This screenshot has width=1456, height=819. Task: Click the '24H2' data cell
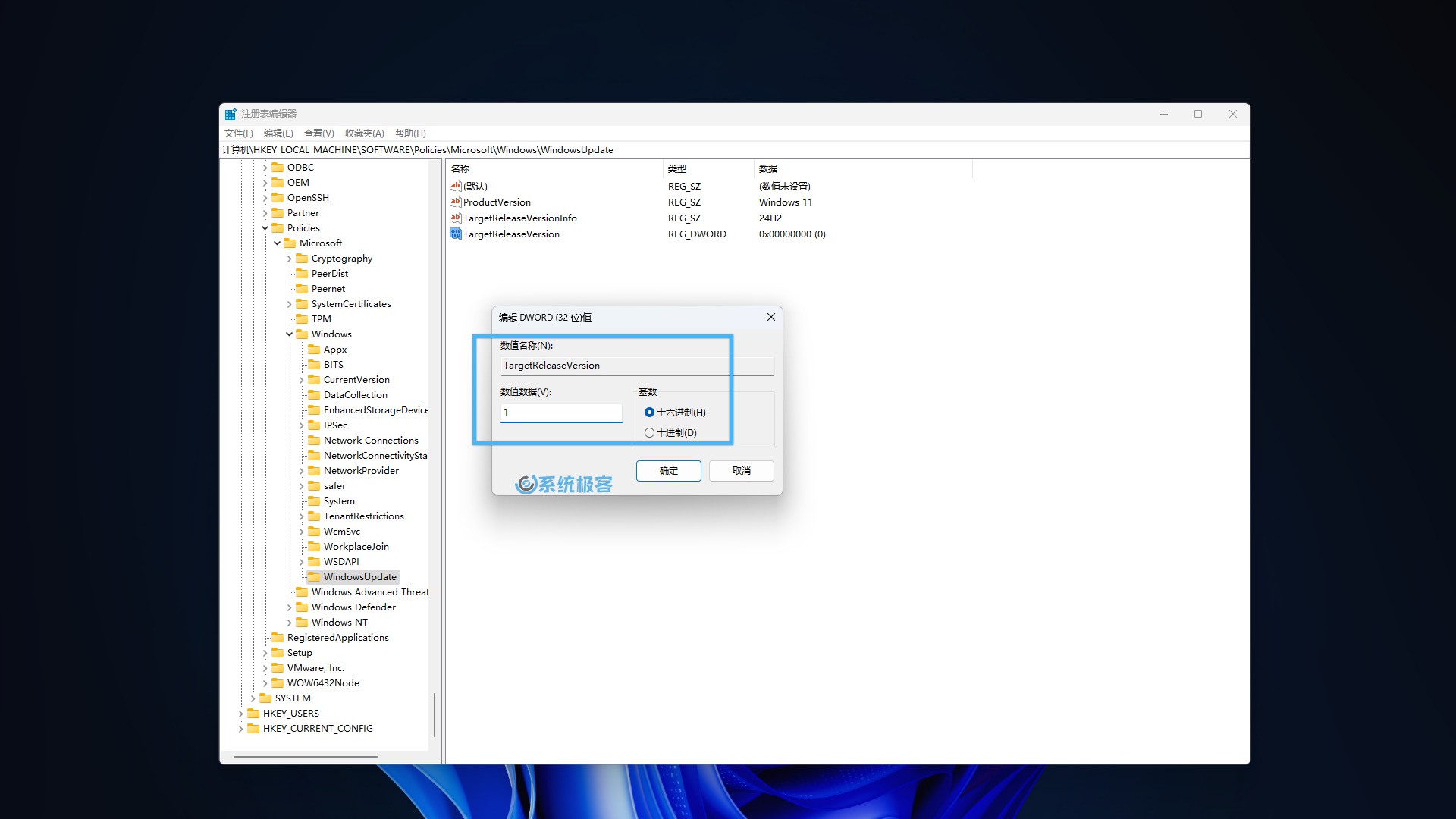click(770, 218)
